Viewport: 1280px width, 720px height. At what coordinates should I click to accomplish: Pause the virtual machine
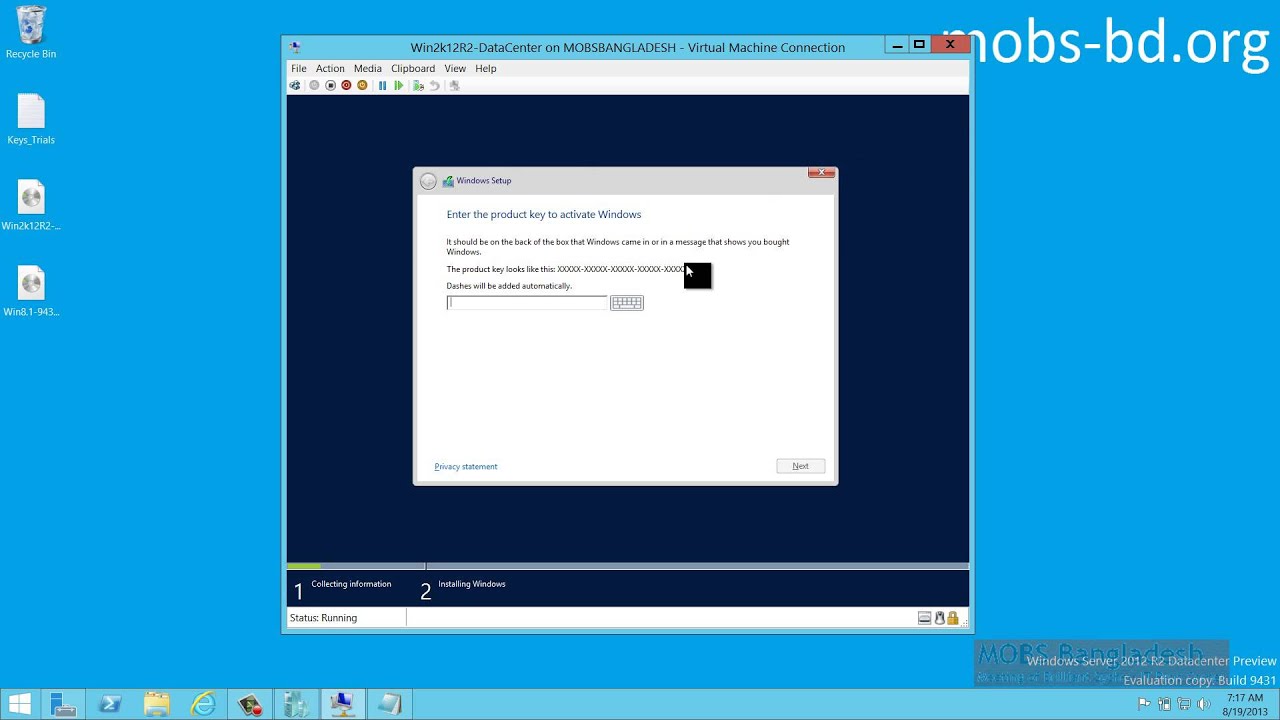pyautogui.click(x=382, y=86)
